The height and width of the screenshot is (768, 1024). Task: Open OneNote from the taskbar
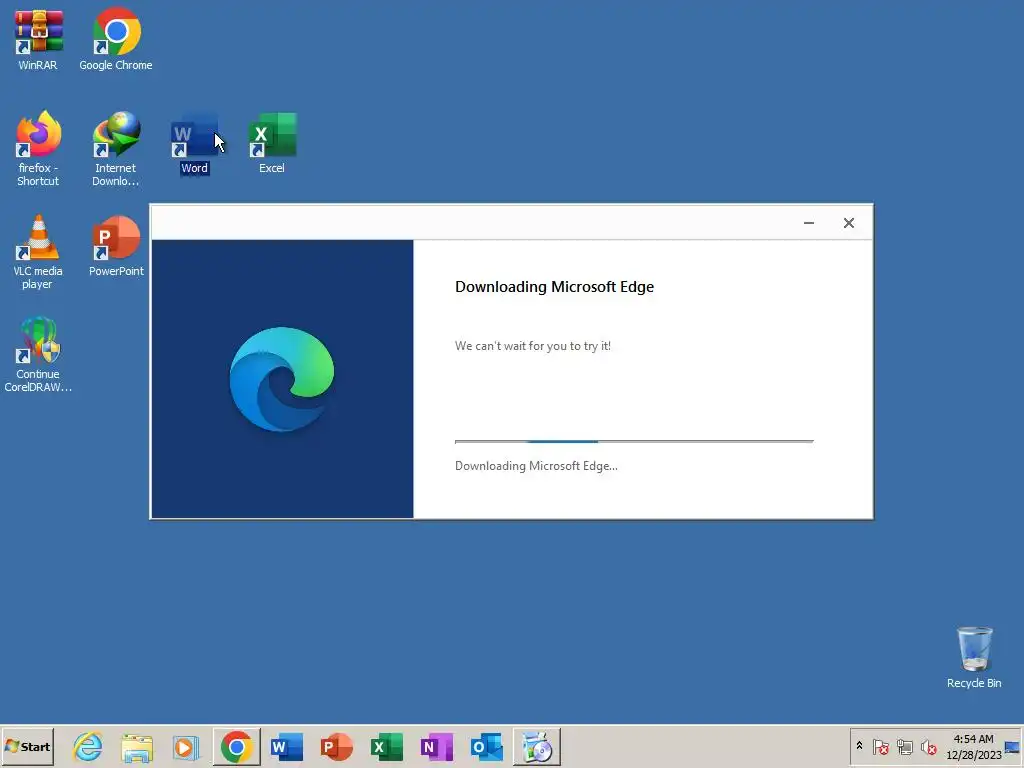(x=437, y=747)
